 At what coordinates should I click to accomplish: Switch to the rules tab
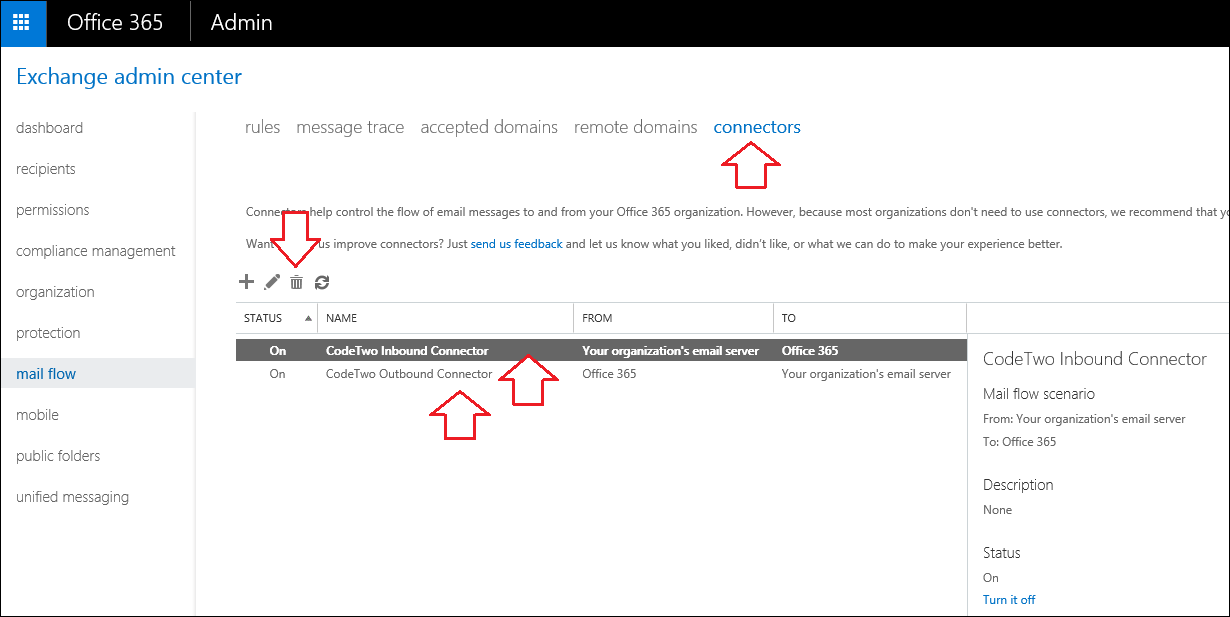[x=262, y=127]
